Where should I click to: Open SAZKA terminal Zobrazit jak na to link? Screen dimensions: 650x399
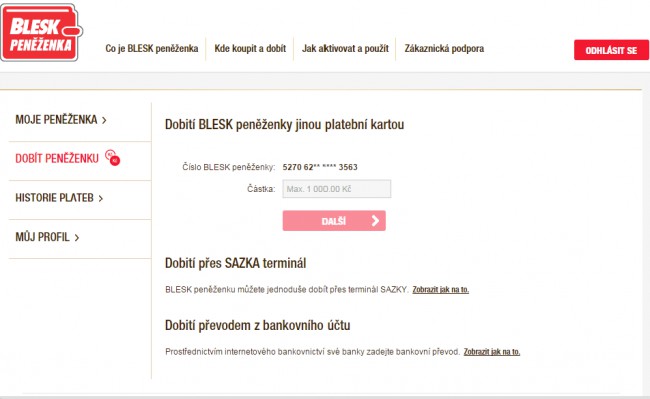[x=441, y=290]
